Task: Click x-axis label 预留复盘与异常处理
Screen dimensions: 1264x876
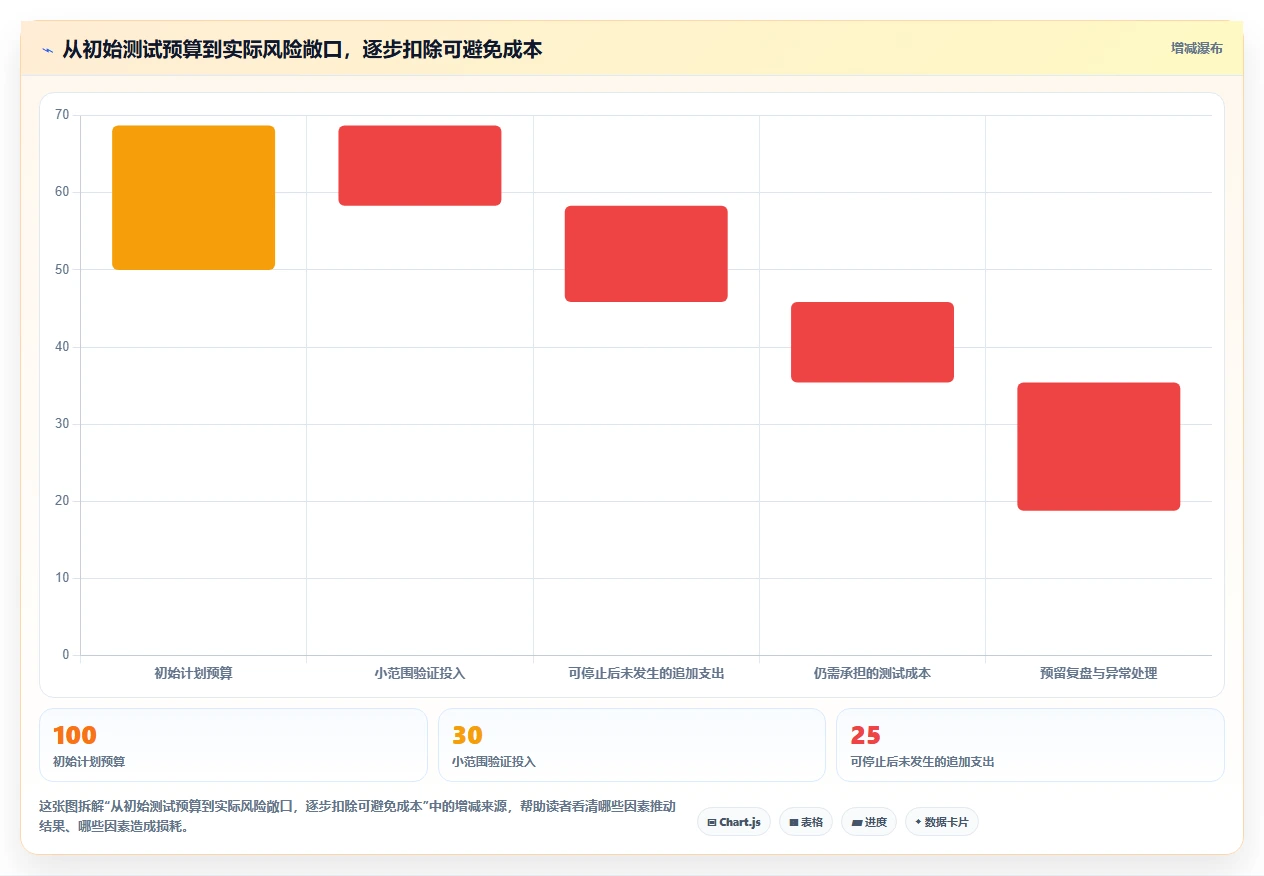Action: pos(1099,674)
